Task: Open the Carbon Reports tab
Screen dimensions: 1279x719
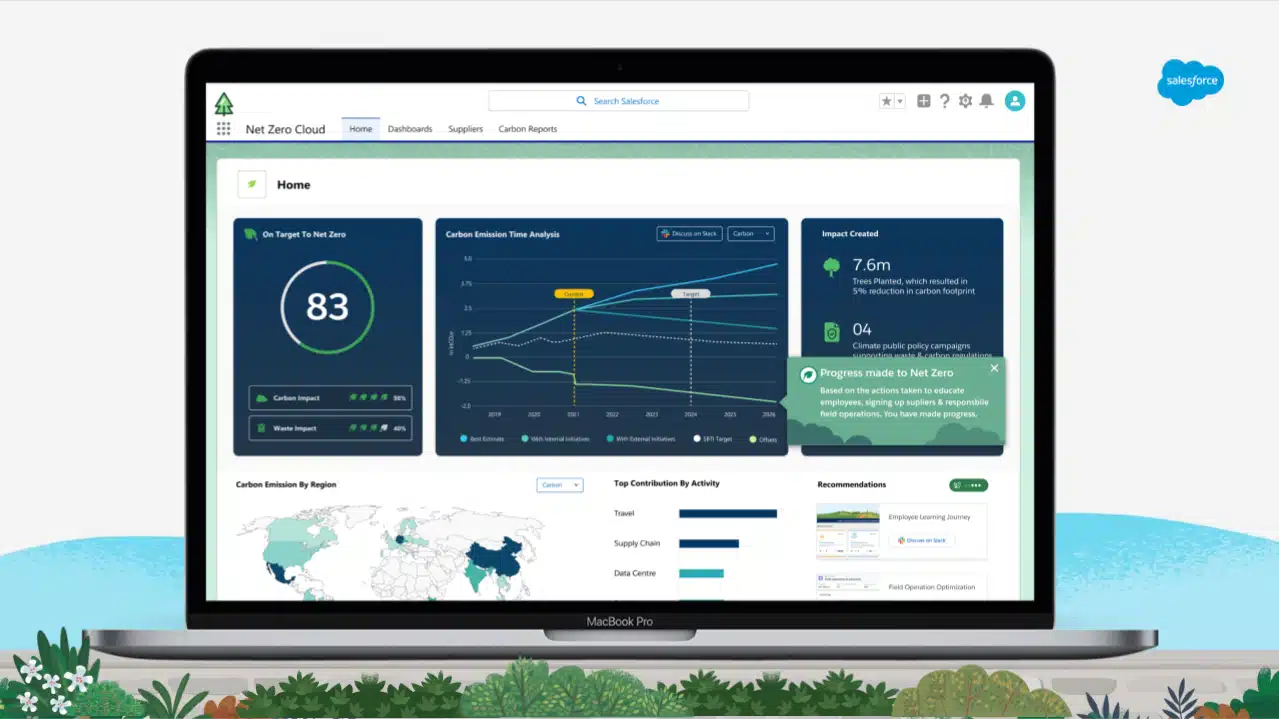Action: pyautogui.click(x=527, y=129)
